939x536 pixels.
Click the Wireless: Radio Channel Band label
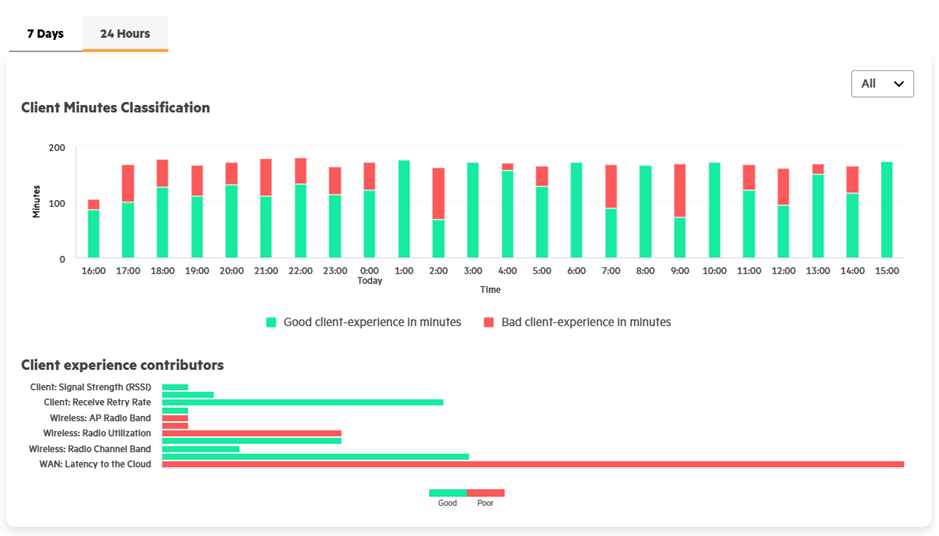tap(90, 449)
